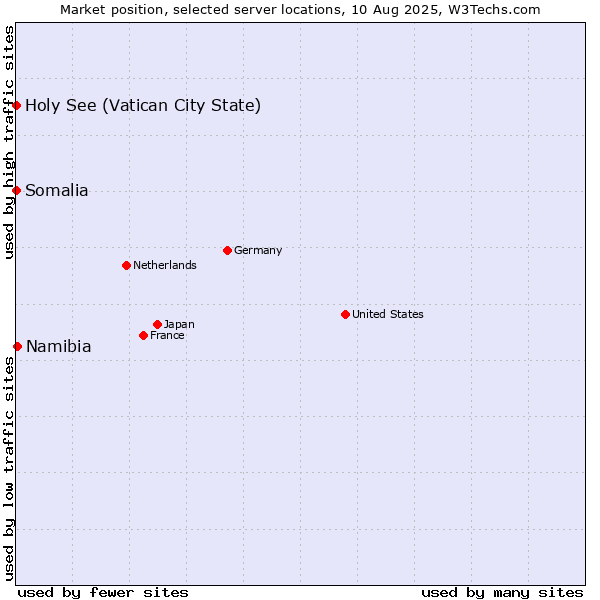The image size is (600, 600).
Task: Select the 'United States' label
Action: (388, 314)
